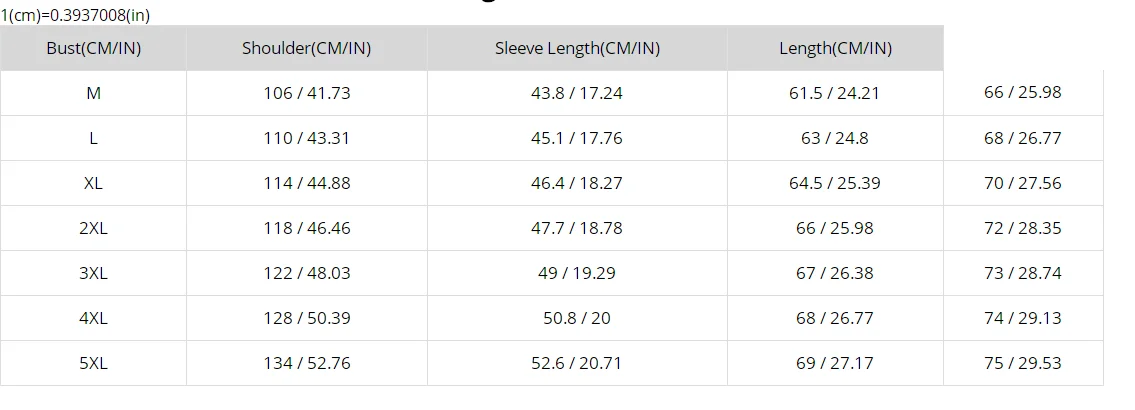Click the 5XL size label
The image size is (1135, 410).
(x=93, y=363)
